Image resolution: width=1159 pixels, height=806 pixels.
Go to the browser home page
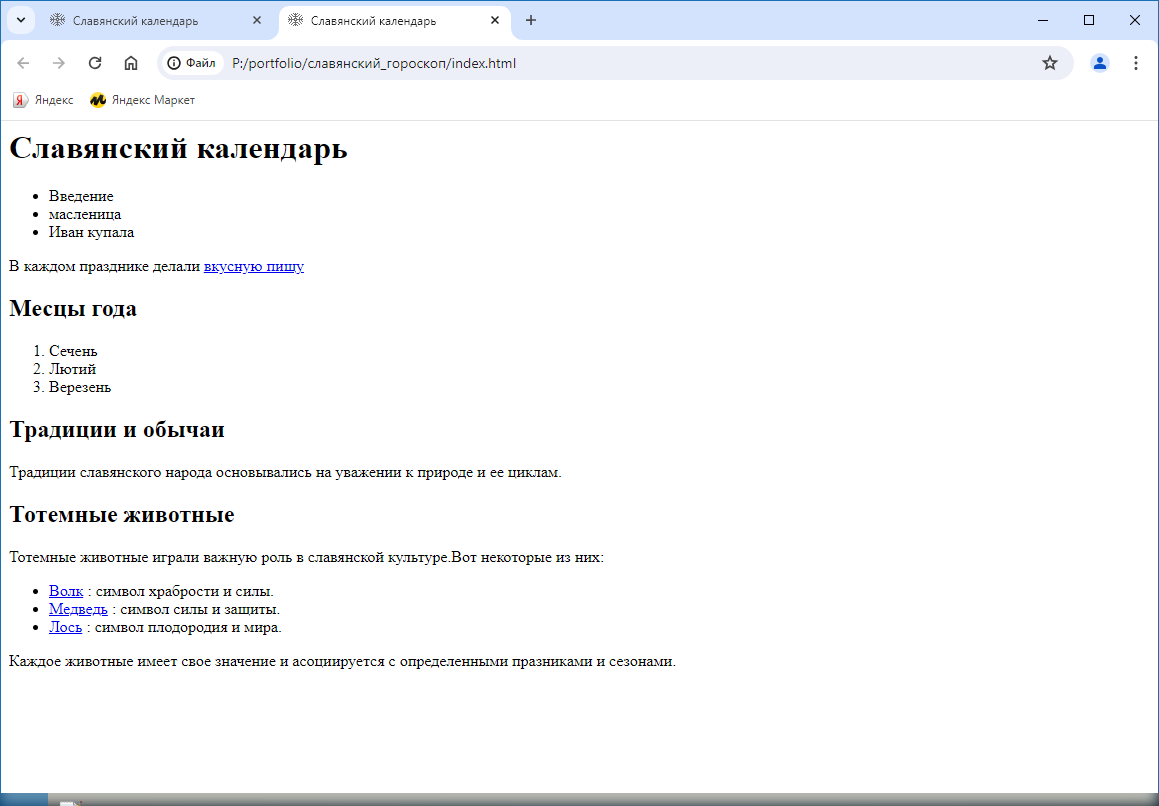coord(131,63)
